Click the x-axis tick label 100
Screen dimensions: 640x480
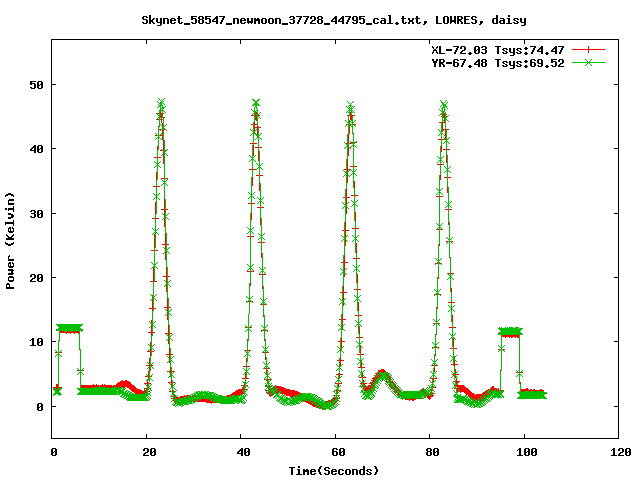527,452
